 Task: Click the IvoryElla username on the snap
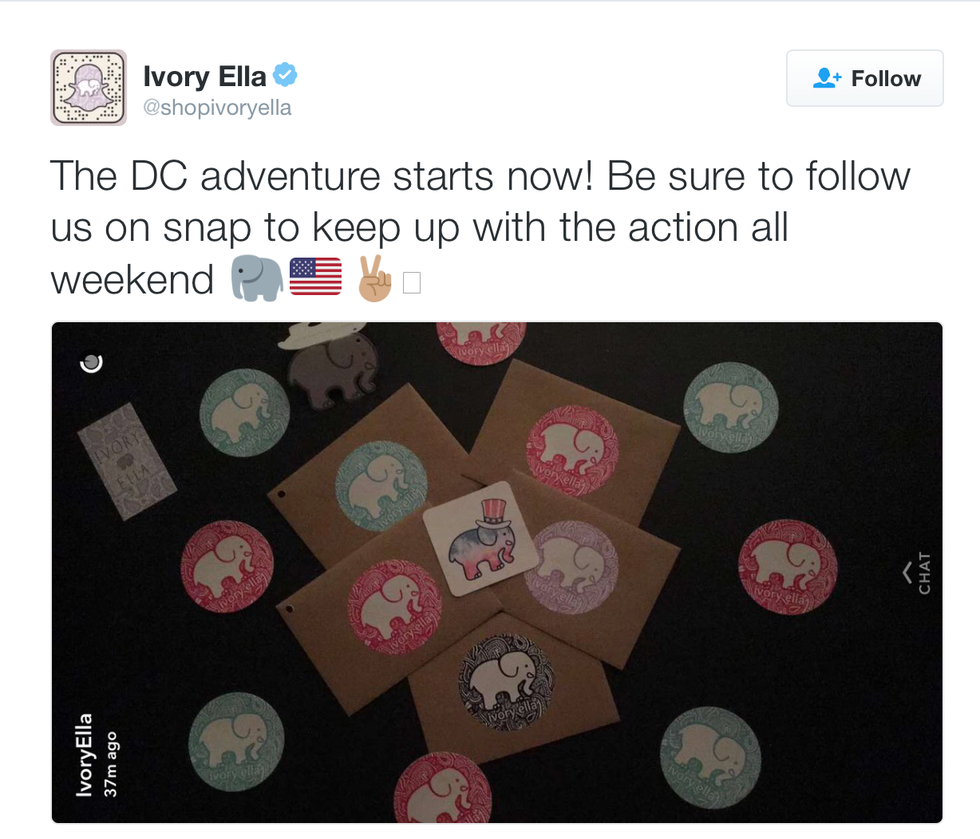(x=88, y=754)
